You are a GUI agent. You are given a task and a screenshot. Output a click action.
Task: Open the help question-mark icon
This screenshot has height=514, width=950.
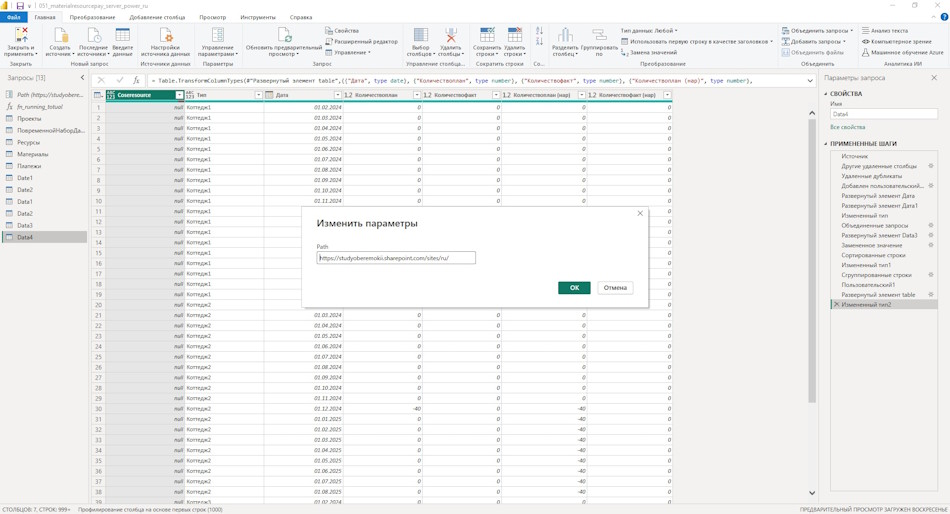point(944,17)
